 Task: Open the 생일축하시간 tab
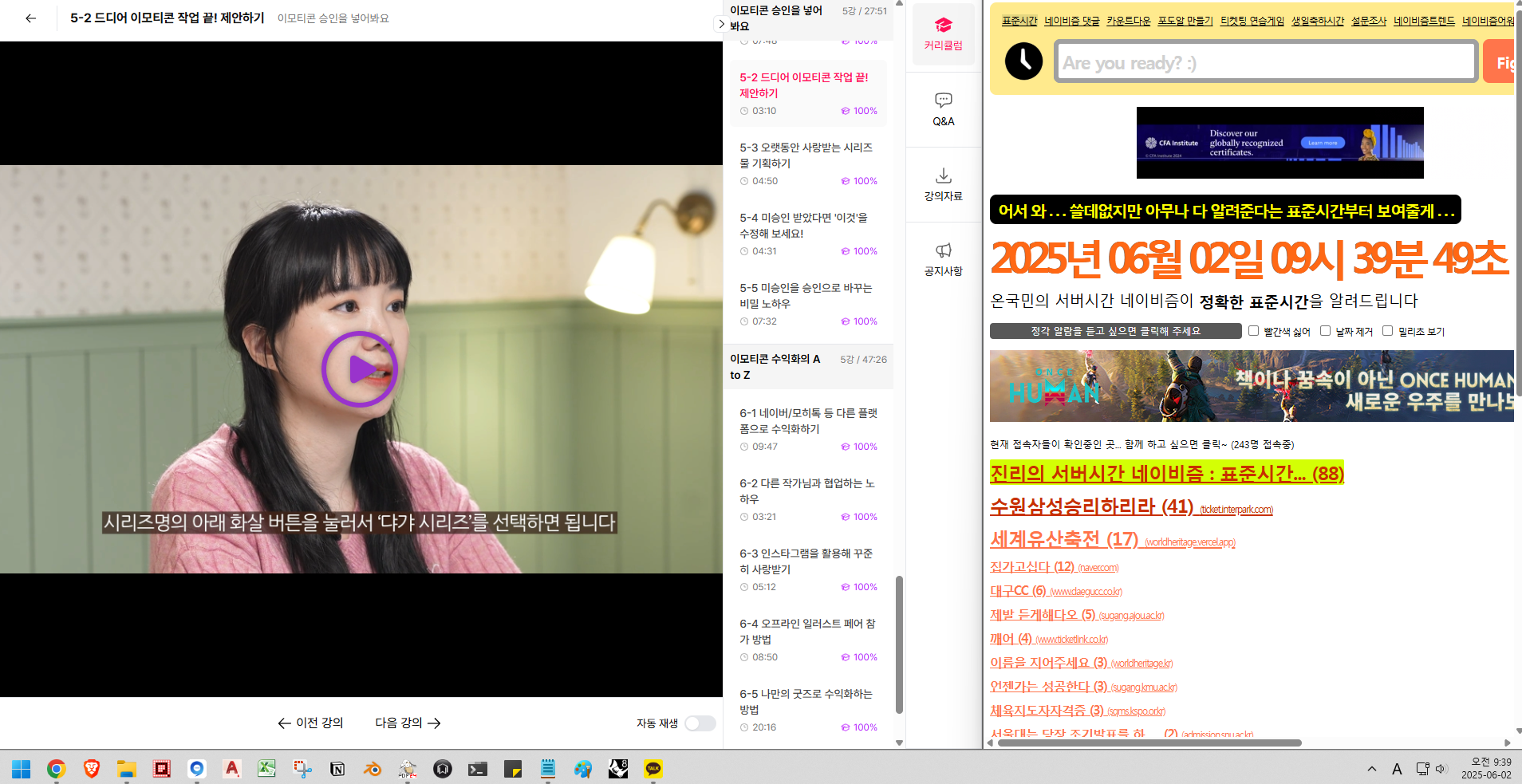[1317, 21]
